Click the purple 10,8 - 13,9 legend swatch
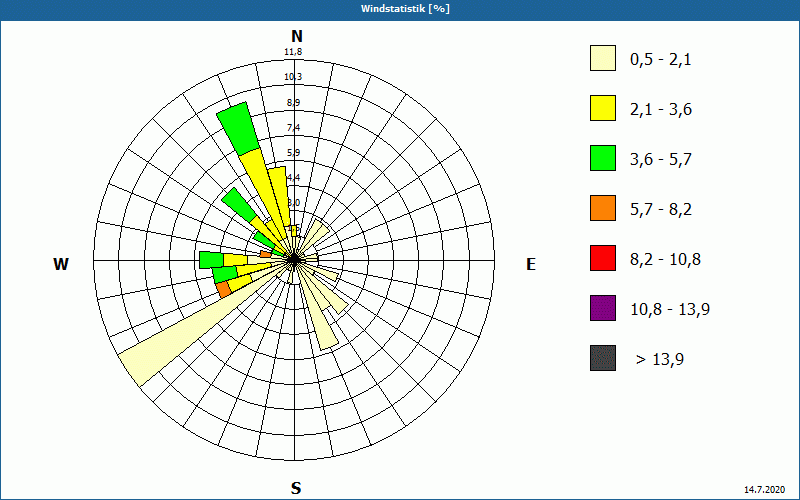 click(603, 308)
